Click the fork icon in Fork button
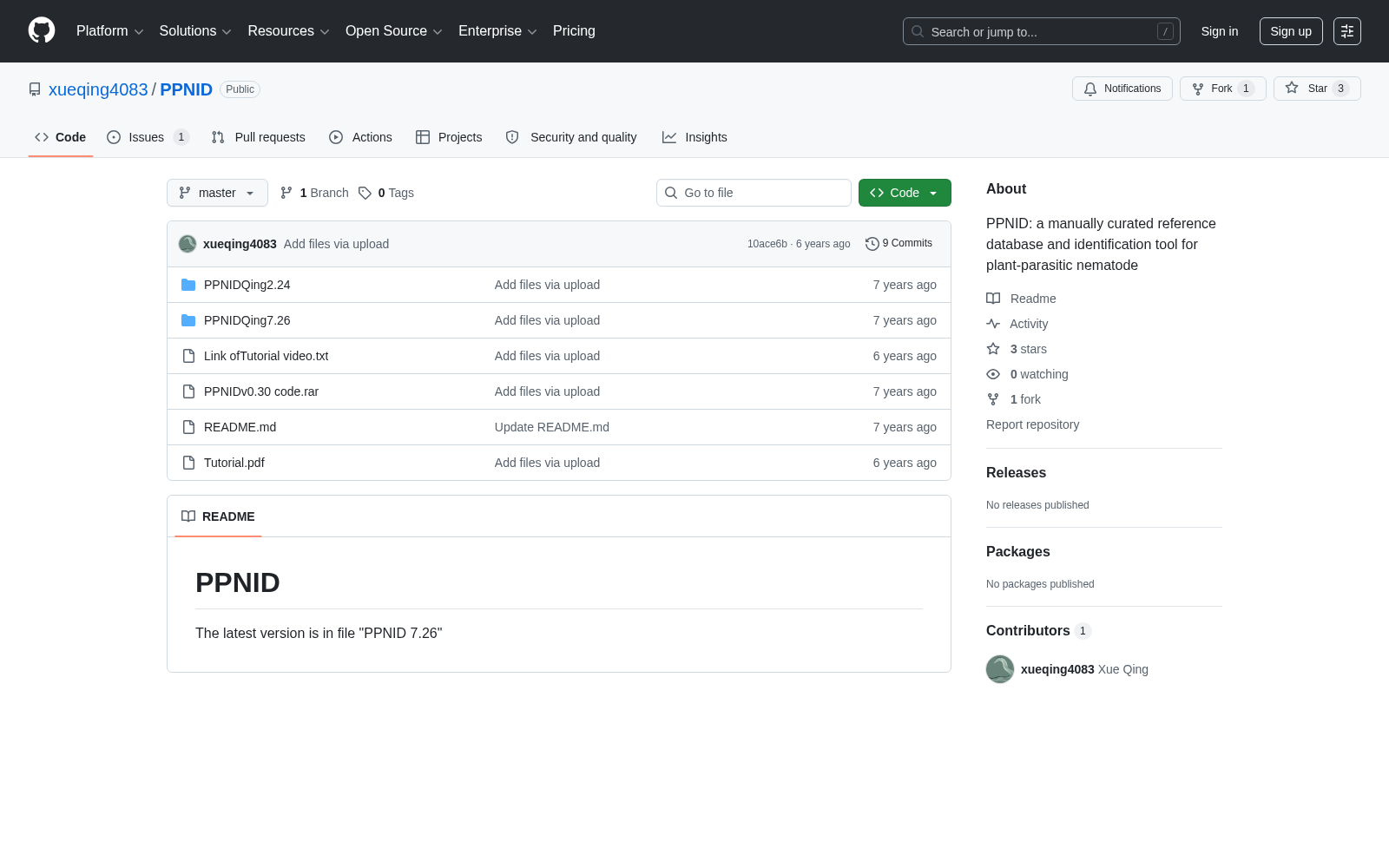 coord(1198,89)
